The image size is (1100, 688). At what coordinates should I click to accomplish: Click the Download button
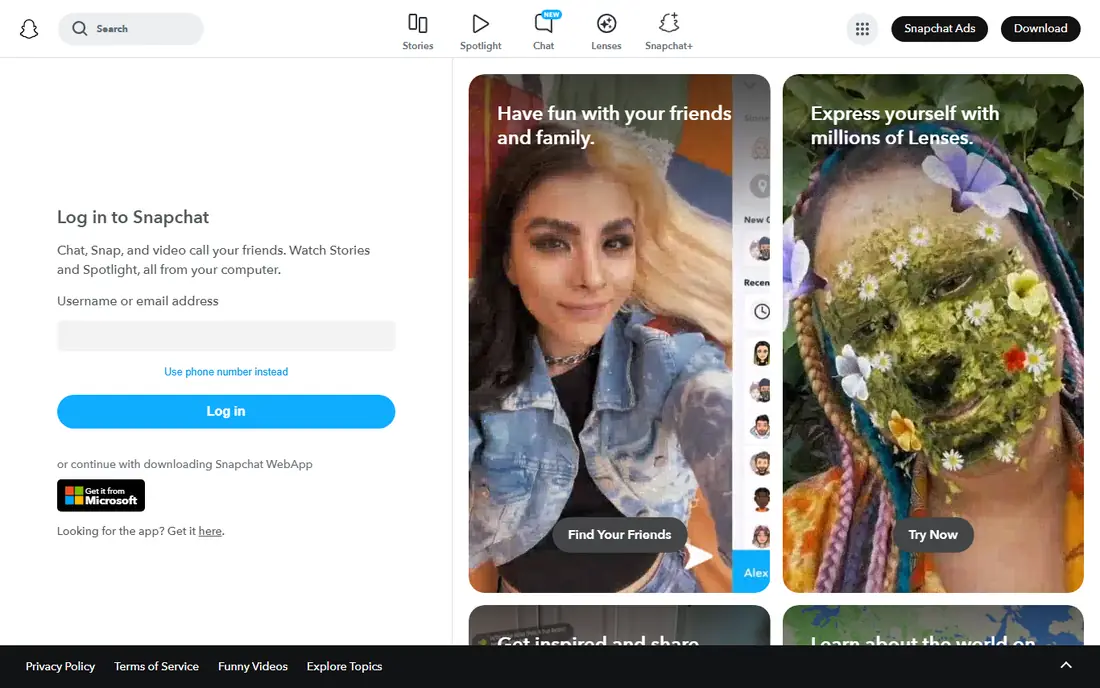click(1040, 29)
